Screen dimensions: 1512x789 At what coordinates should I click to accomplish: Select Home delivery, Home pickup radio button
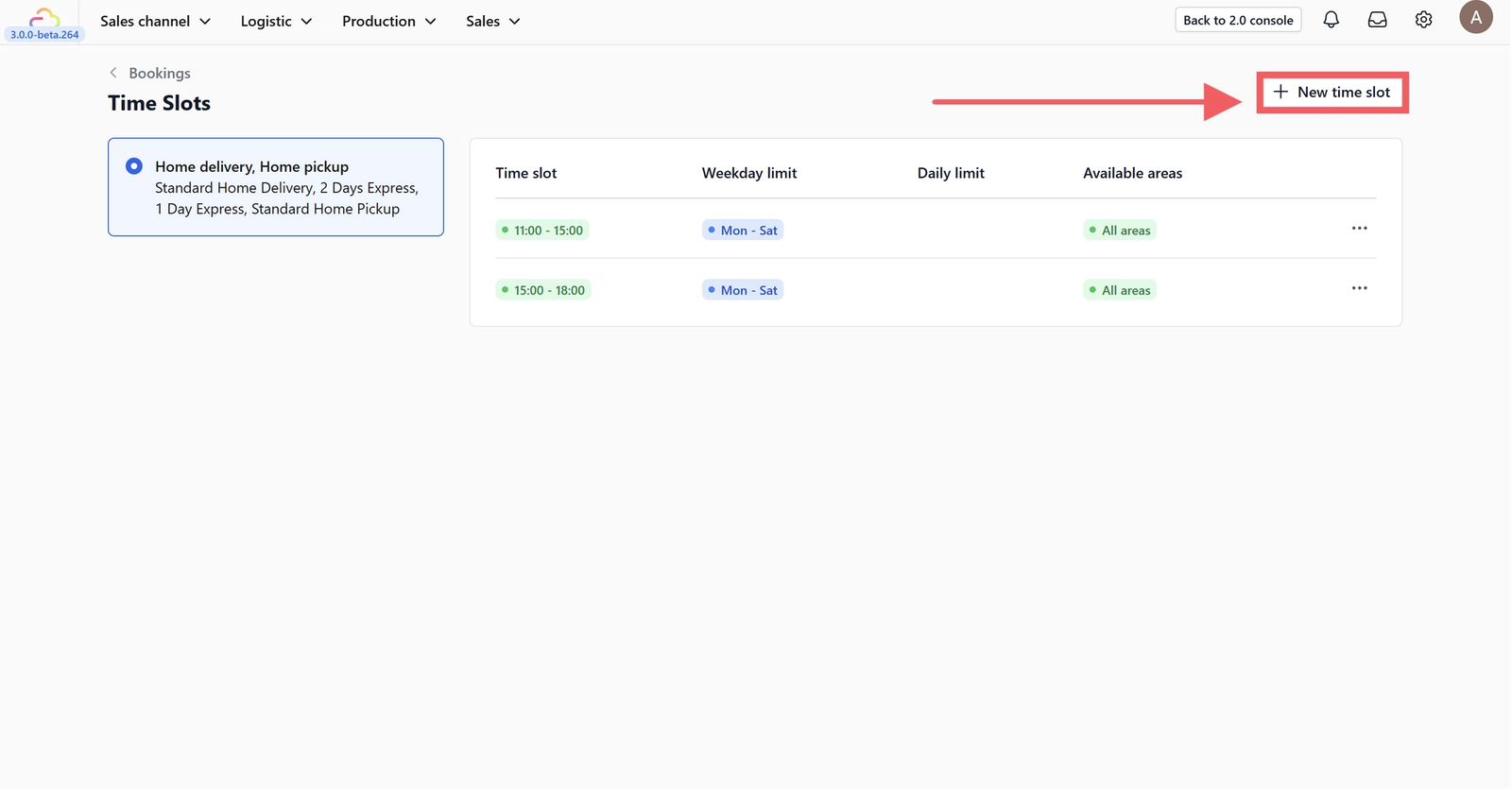[134, 166]
